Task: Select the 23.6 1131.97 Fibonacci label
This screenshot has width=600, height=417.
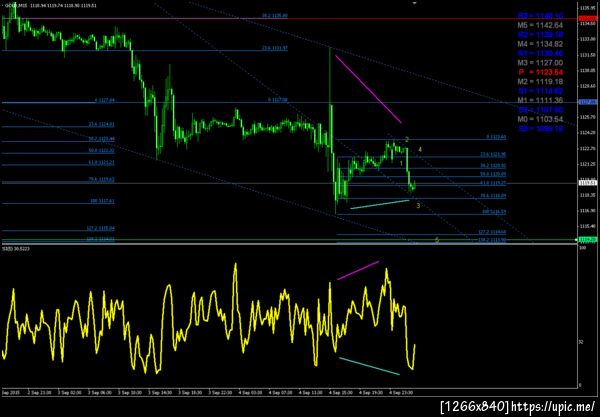Action: 275,49
